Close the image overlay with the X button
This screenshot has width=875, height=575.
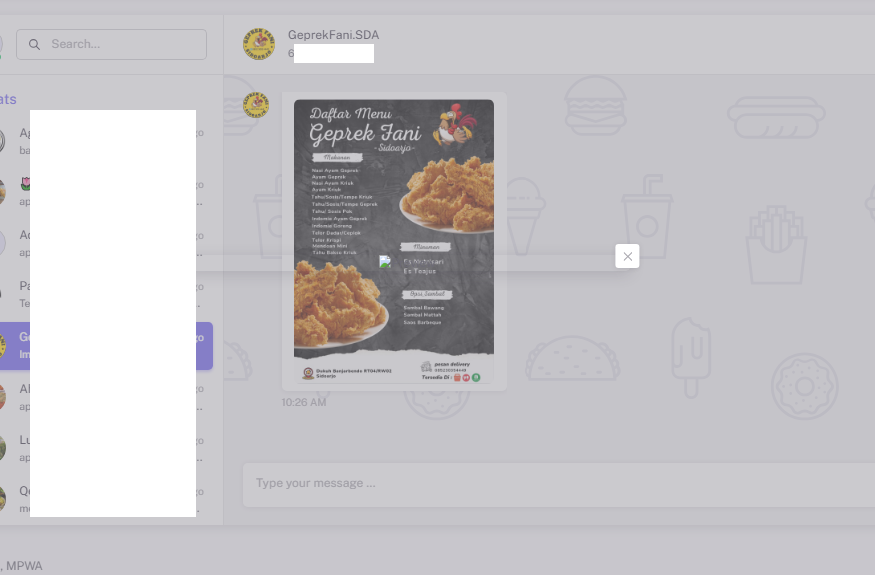click(627, 256)
